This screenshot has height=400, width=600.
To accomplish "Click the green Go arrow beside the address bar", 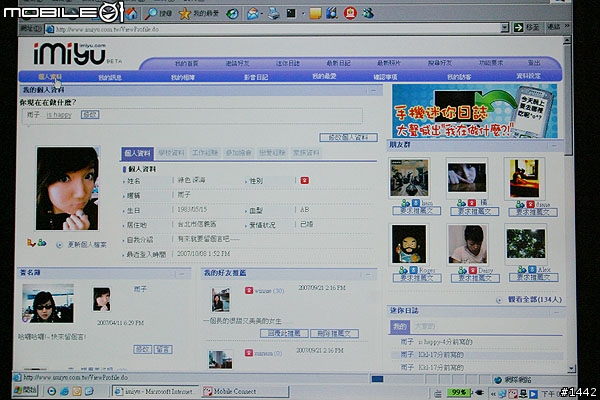I will coord(518,27).
